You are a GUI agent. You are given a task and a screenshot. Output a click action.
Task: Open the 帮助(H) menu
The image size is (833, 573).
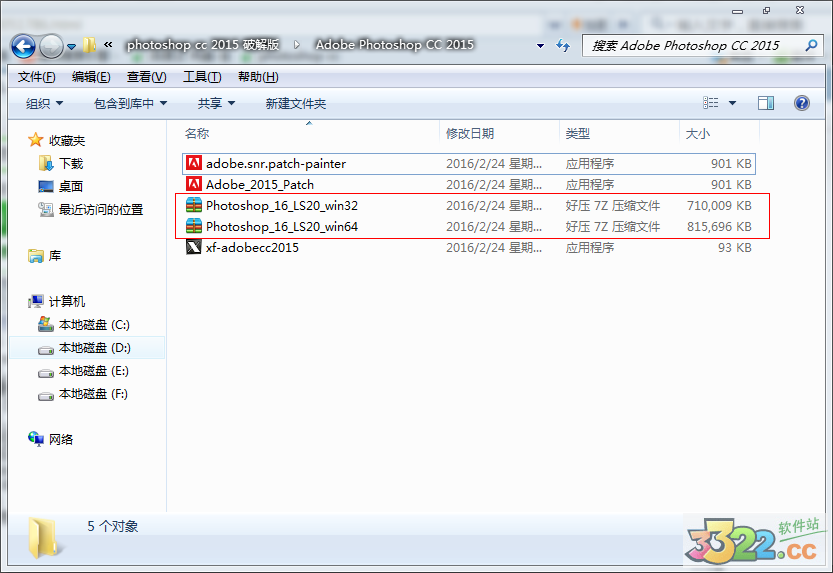point(258,77)
